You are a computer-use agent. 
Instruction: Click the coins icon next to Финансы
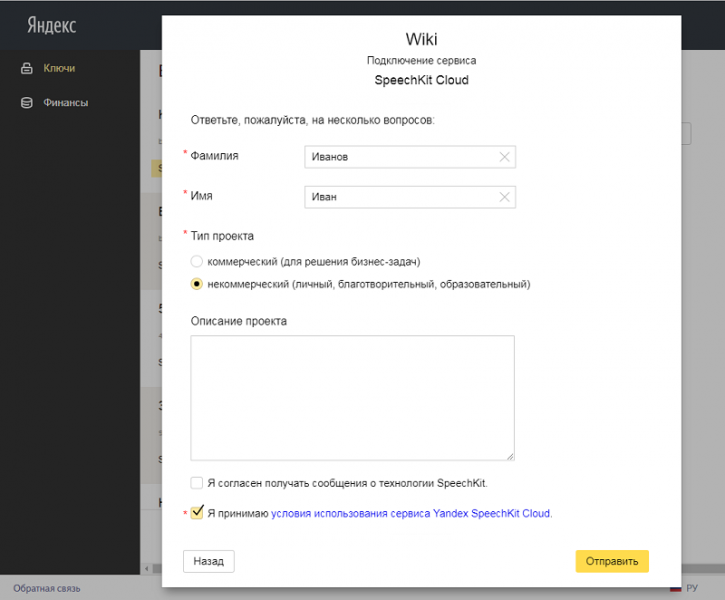pyautogui.click(x=27, y=103)
